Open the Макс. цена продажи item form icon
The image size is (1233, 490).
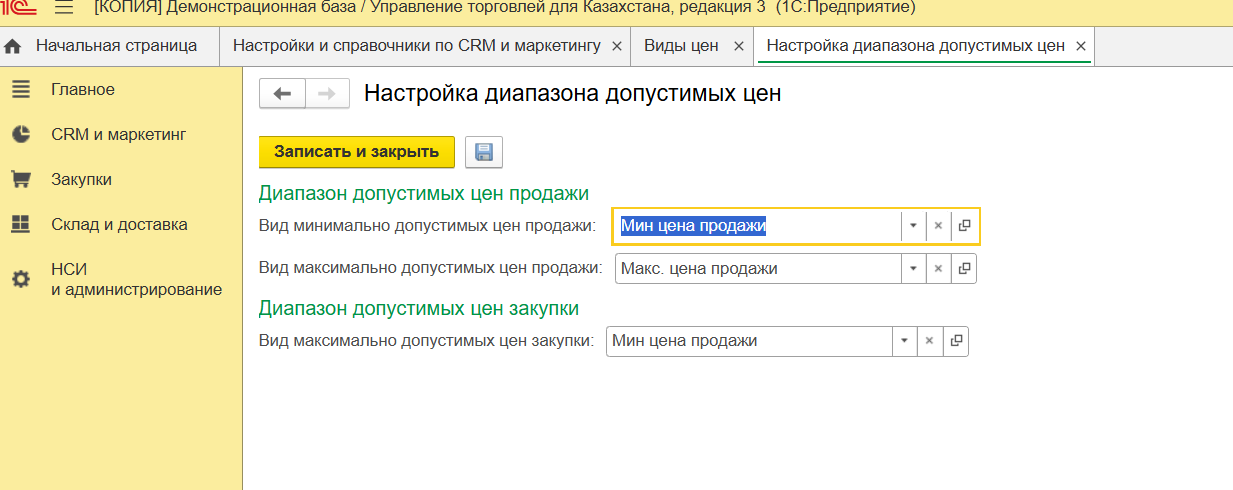point(964,269)
